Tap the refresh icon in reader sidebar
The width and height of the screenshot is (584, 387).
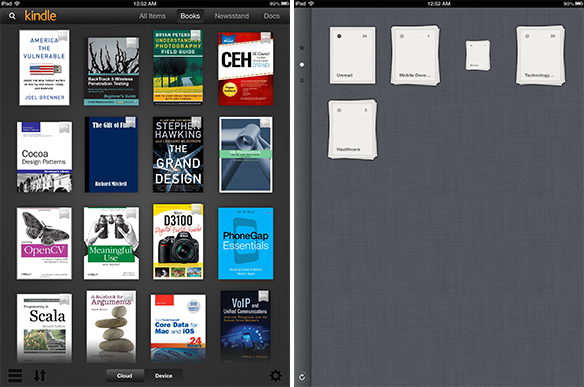click(x=302, y=377)
